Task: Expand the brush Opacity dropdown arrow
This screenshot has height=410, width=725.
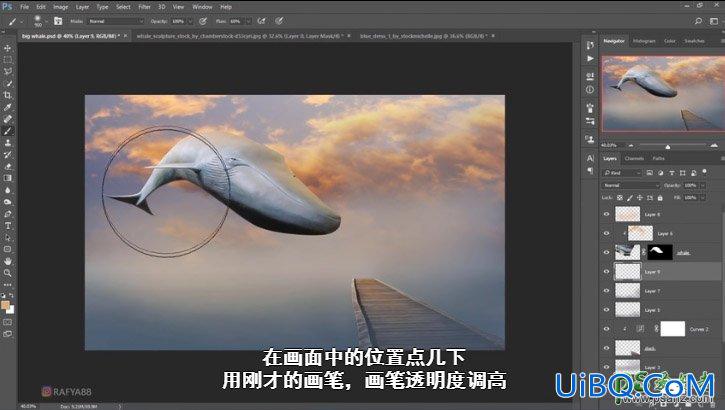Action: click(x=190, y=21)
